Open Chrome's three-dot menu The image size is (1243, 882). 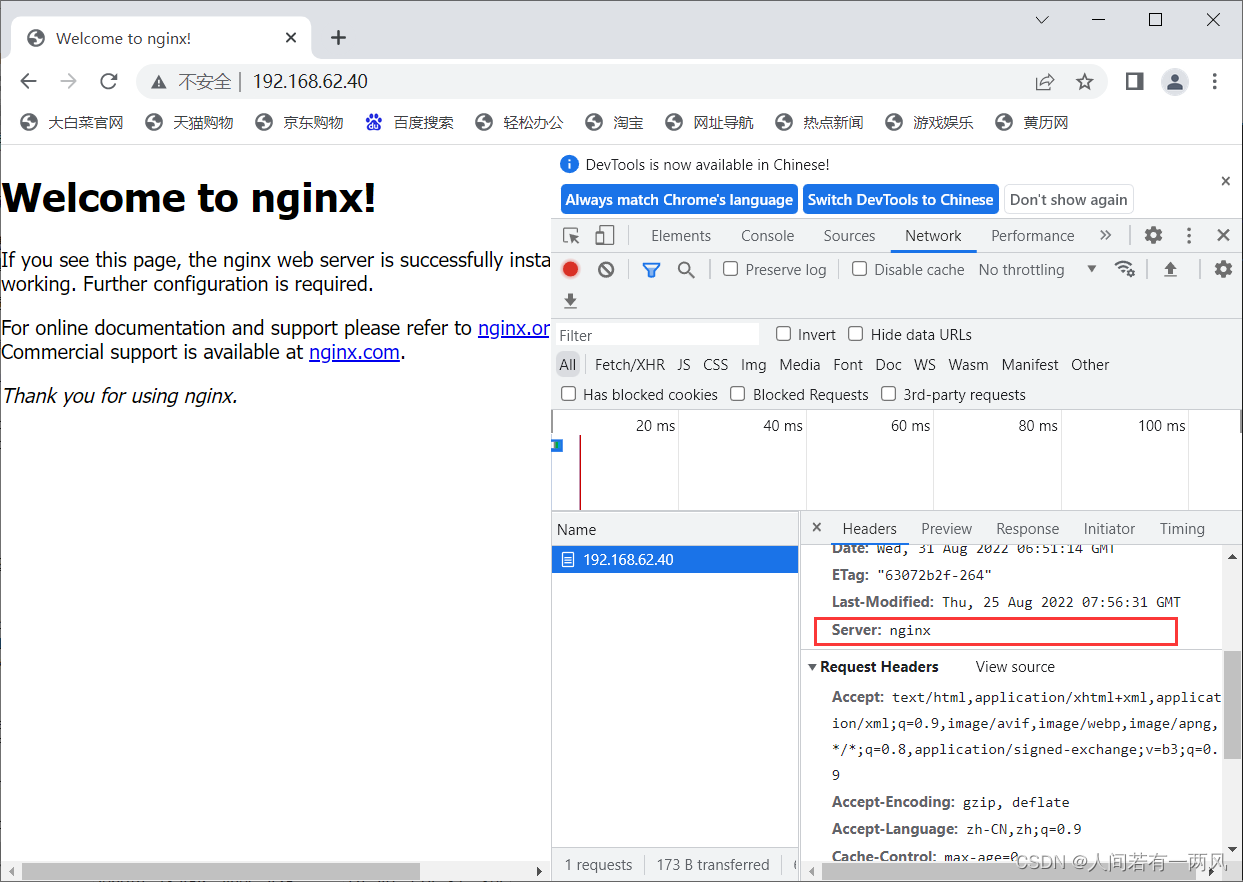click(x=1214, y=81)
